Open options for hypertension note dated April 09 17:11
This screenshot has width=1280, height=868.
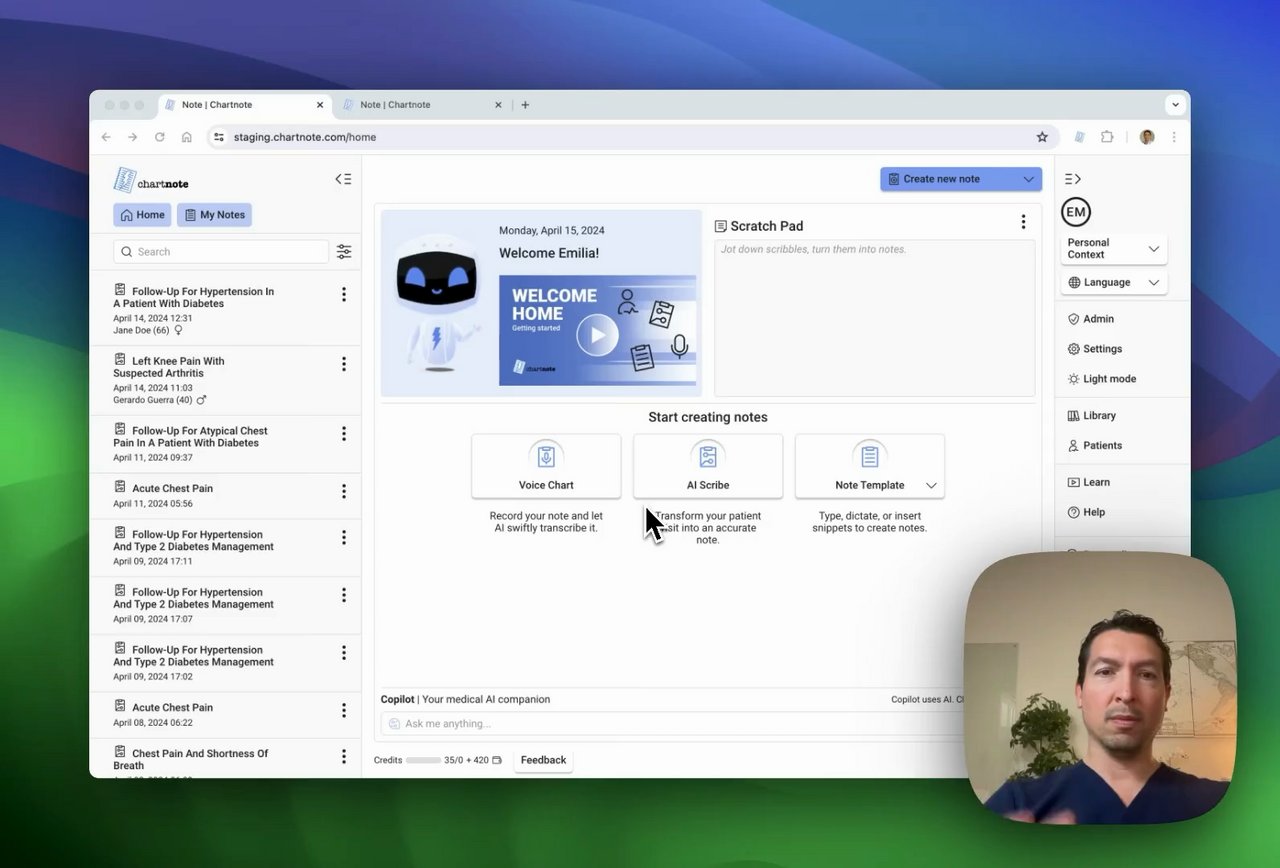coord(344,537)
